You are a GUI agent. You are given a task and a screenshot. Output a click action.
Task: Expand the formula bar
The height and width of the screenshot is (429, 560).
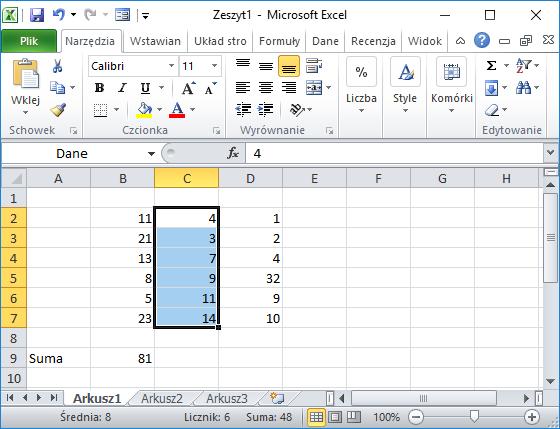coord(550,153)
